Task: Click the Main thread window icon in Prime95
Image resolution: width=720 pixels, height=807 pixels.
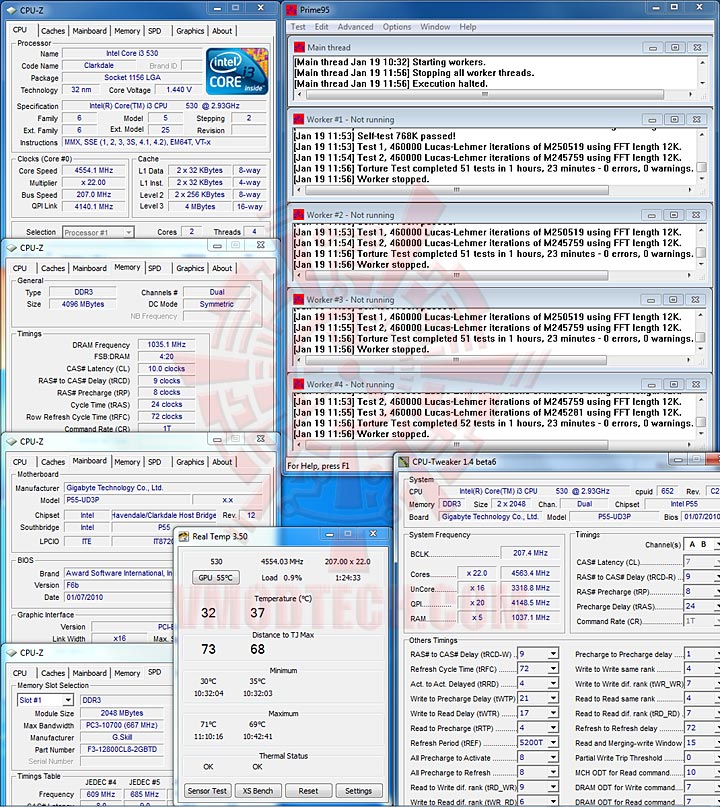Action: pos(299,47)
